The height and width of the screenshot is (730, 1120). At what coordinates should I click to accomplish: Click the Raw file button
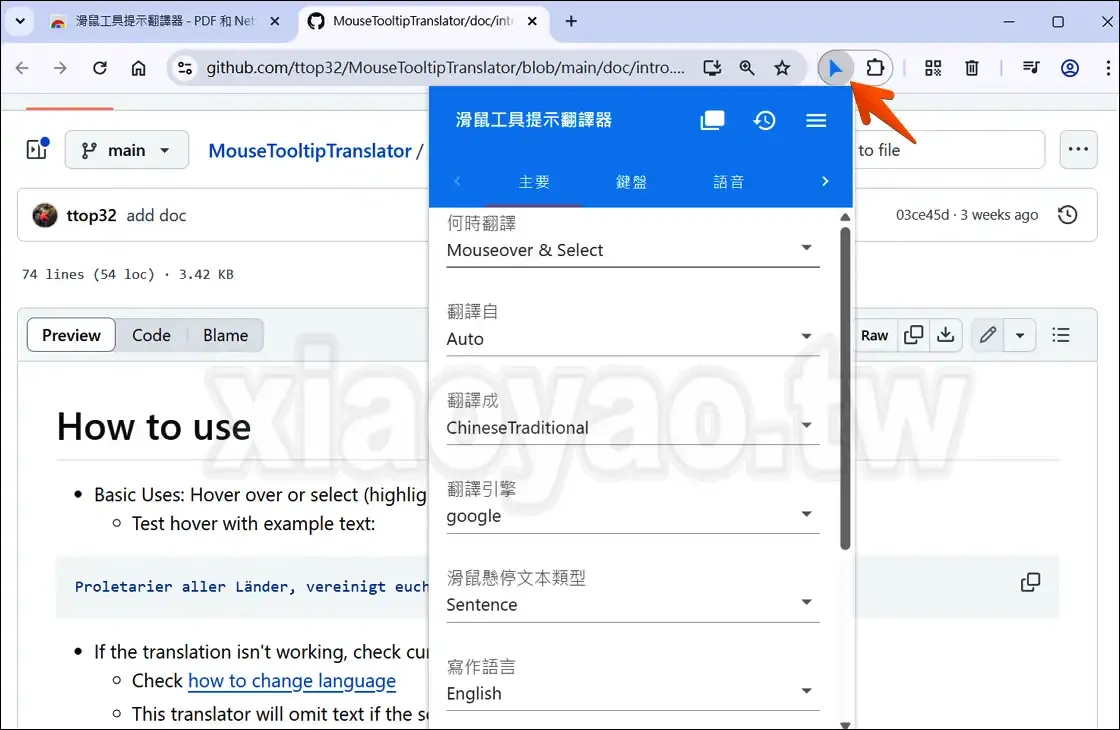[874, 335]
